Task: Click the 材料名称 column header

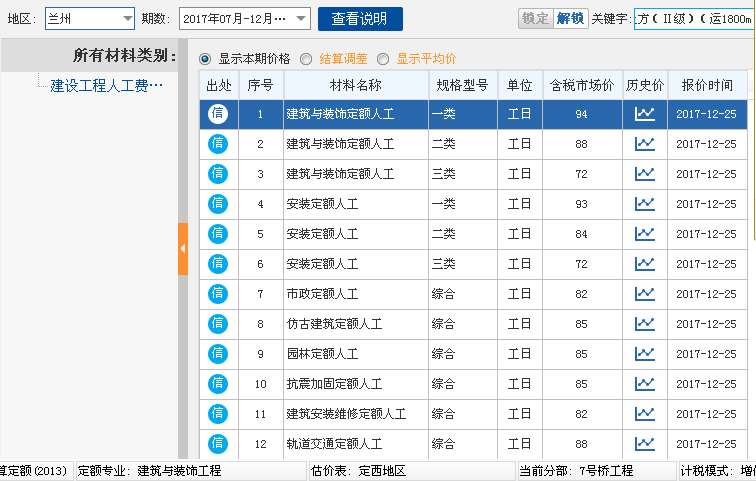Action: point(356,85)
